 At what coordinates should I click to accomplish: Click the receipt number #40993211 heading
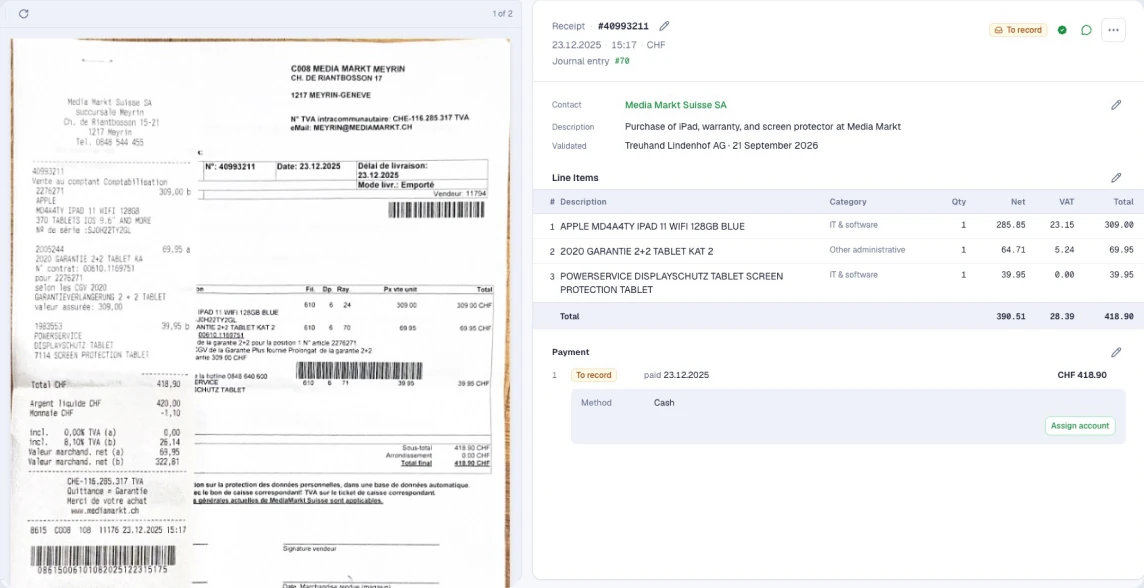click(623, 26)
